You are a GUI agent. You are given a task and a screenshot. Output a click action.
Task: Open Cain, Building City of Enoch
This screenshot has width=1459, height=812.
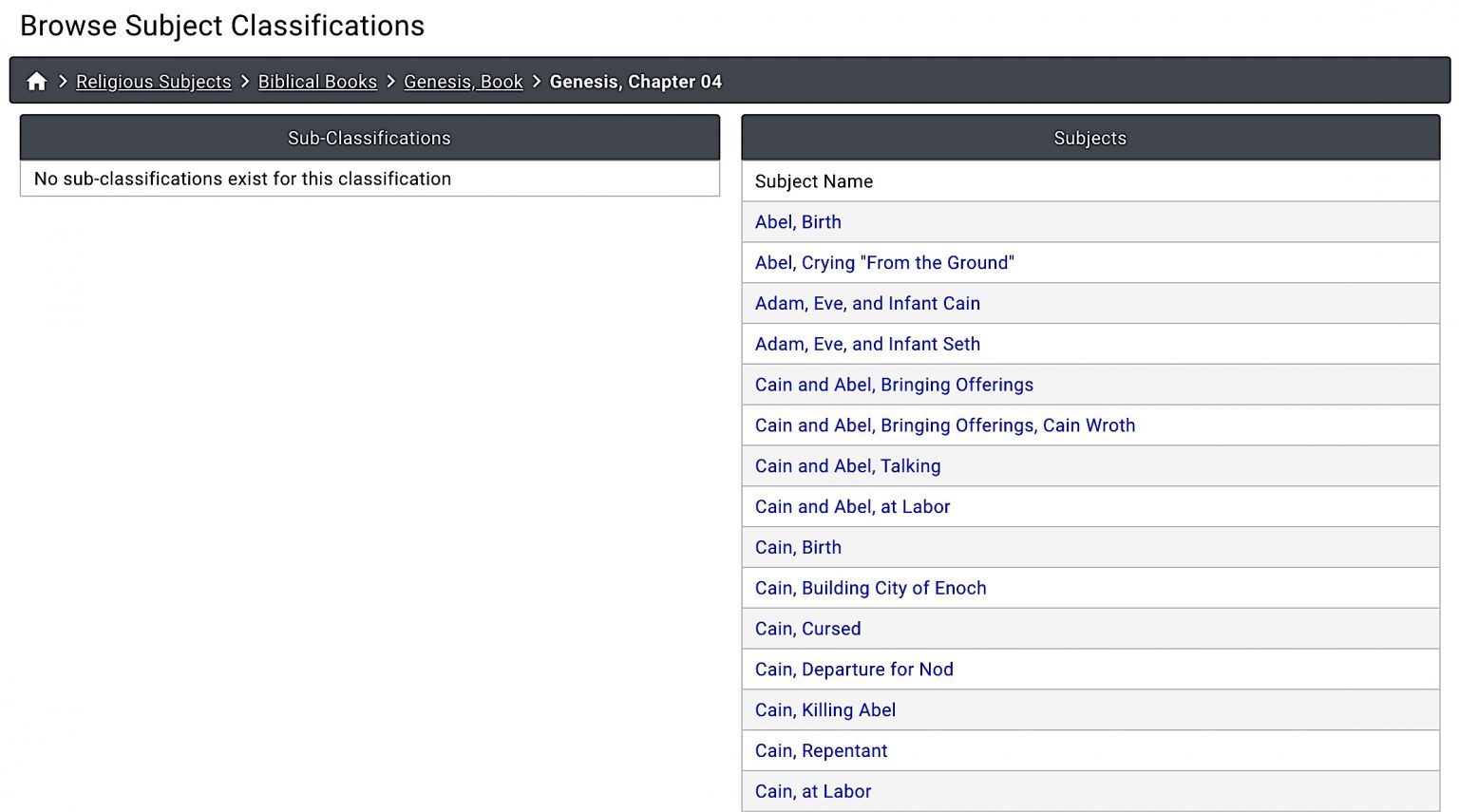coord(870,588)
